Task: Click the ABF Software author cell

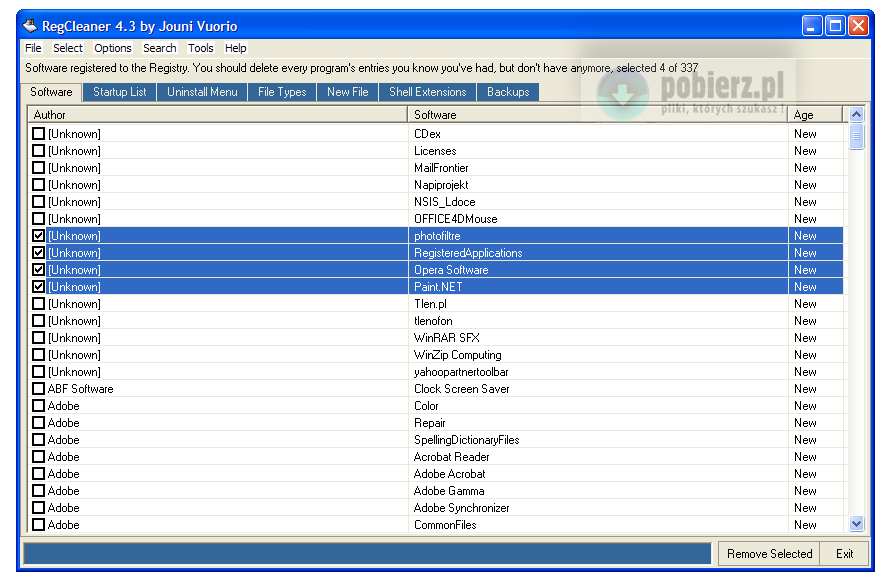Action: (80, 389)
